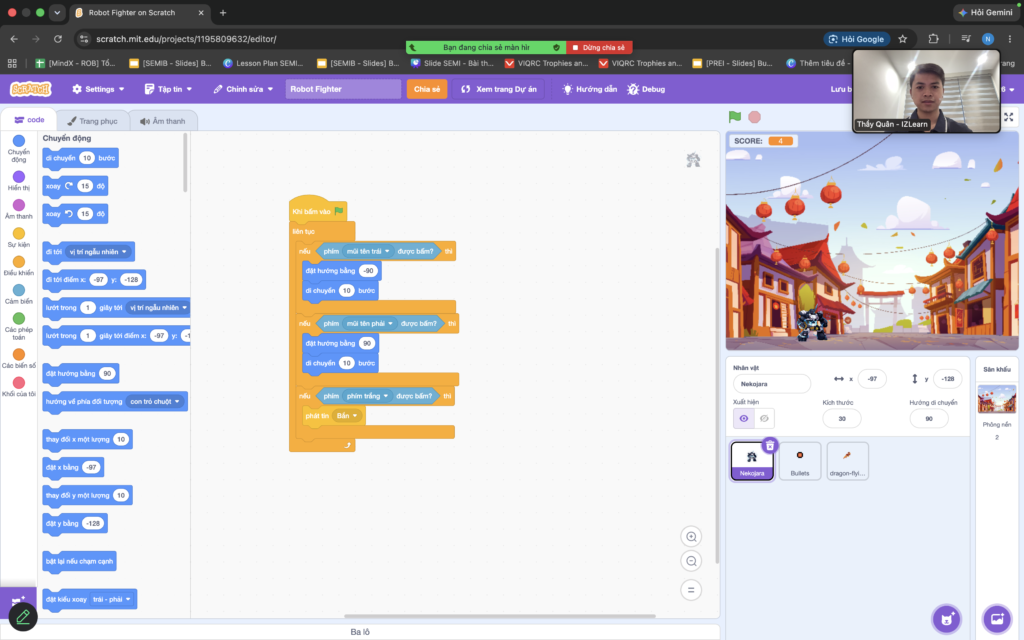Viewport: 1024px width, 640px height.
Task: Expand the Tập tin menu
Action: 168,89
